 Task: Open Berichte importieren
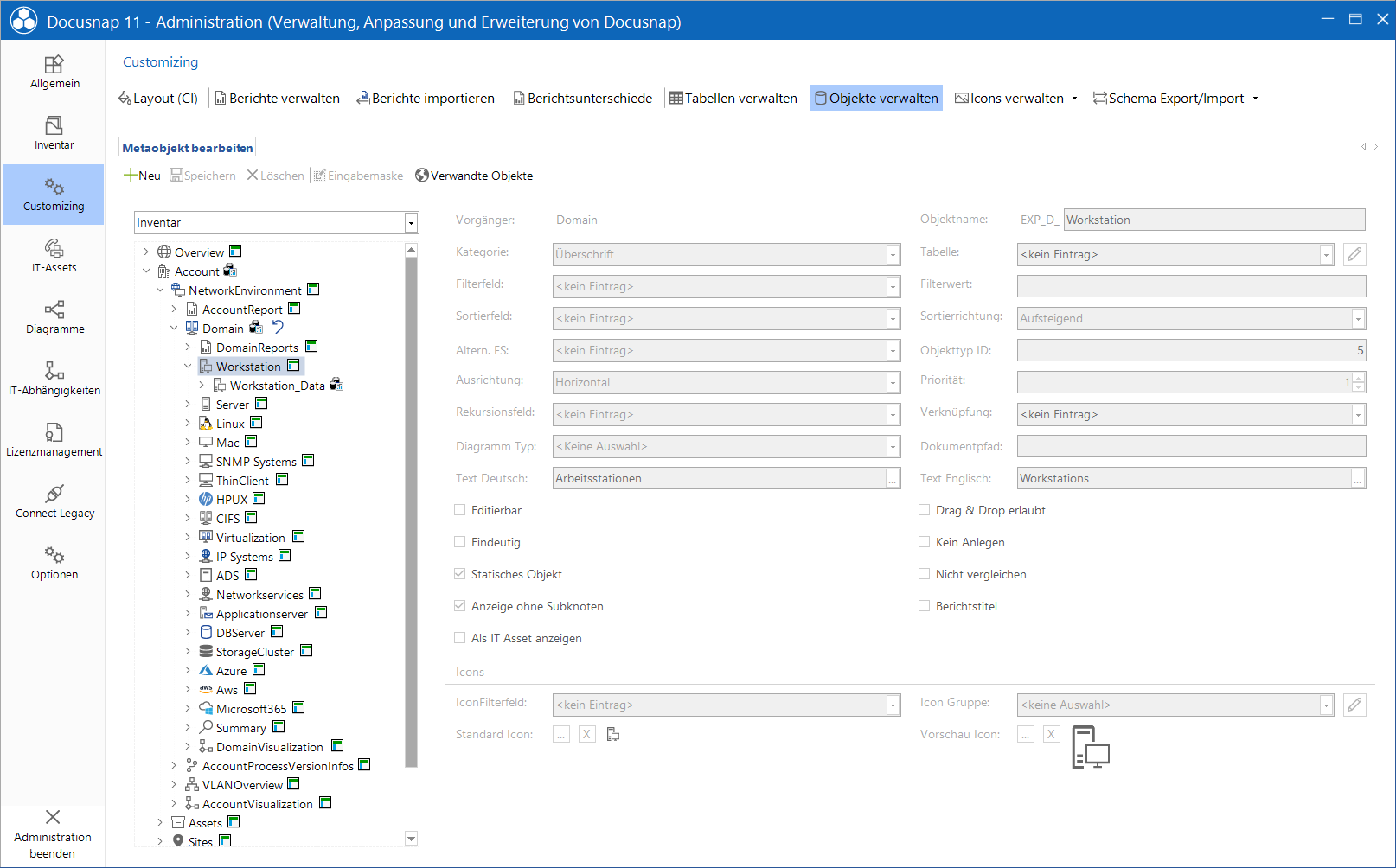point(426,99)
